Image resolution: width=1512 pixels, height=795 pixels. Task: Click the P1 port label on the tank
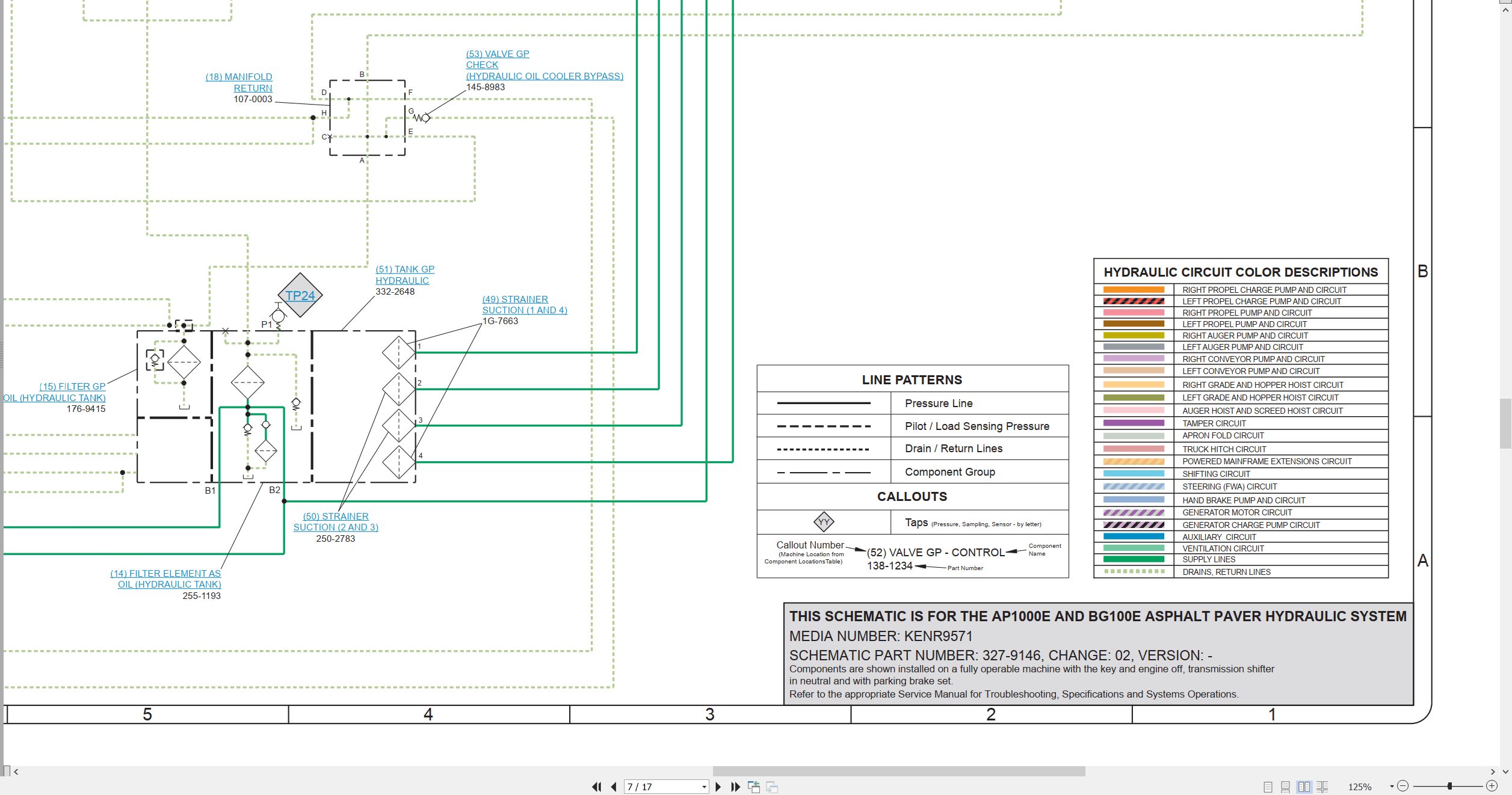[267, 325]
